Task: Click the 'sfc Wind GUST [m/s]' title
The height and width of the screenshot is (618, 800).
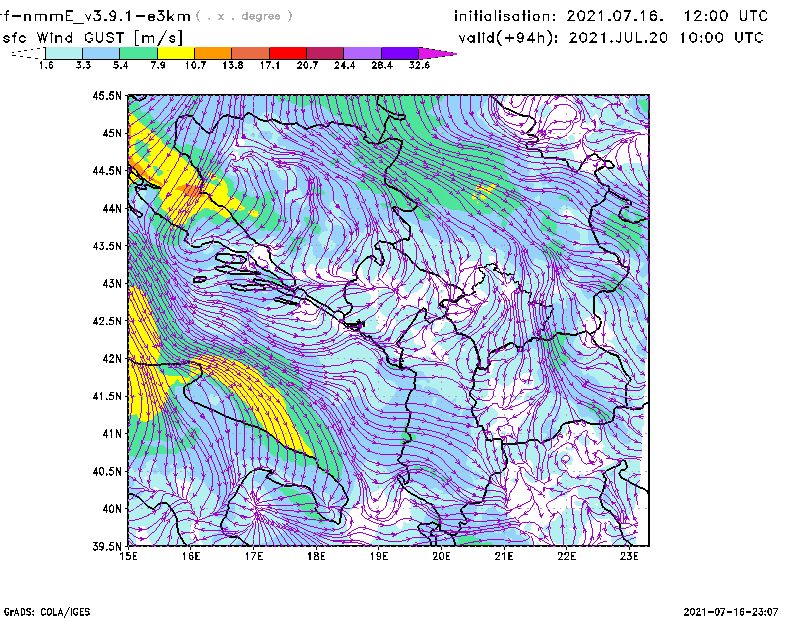Action: coord(93,38)
